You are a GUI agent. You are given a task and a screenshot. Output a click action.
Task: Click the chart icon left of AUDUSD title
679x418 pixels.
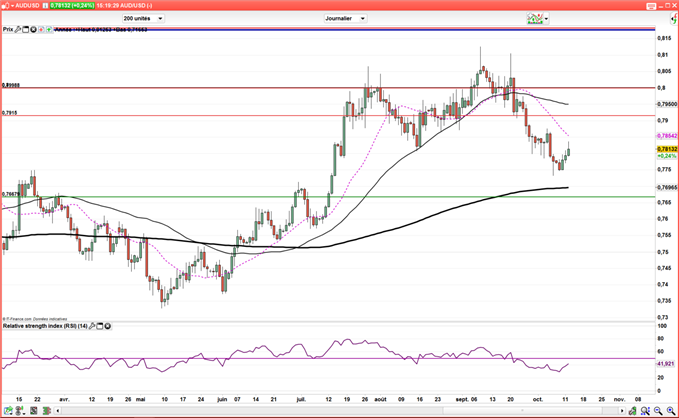click(5, 6)
